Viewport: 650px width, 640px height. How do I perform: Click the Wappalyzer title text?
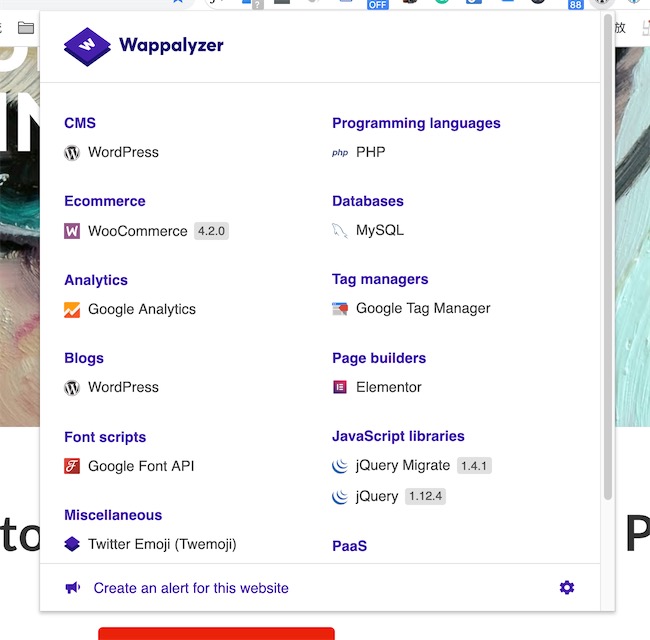[x=171, y=46]
